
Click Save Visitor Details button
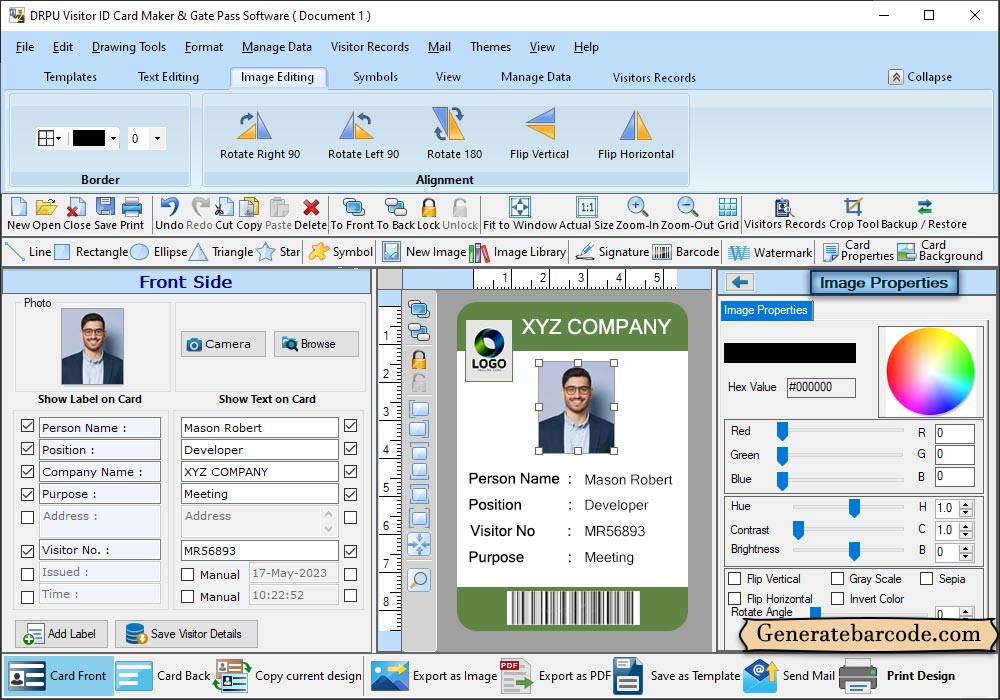pyautogui.click(x=186, y=634)
